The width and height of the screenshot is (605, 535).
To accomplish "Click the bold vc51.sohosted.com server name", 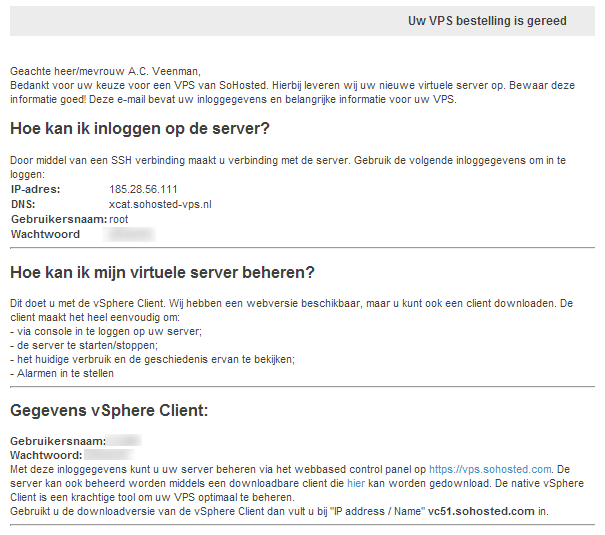I will click(479, 511).
